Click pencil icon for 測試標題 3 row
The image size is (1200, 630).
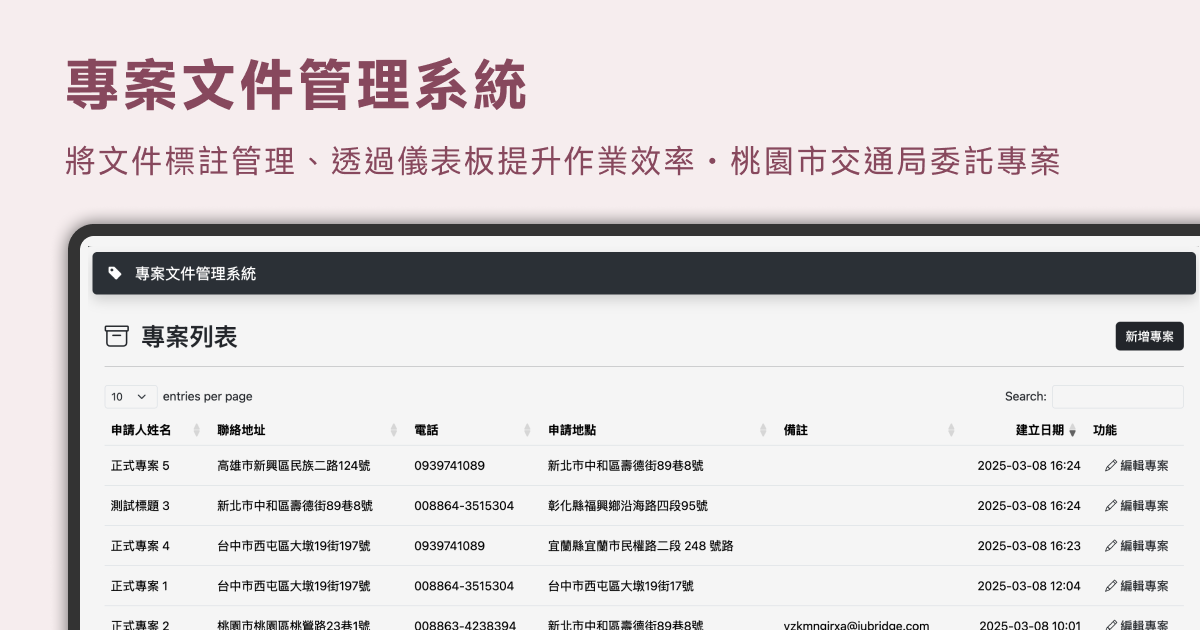(x=1110, y=506)
